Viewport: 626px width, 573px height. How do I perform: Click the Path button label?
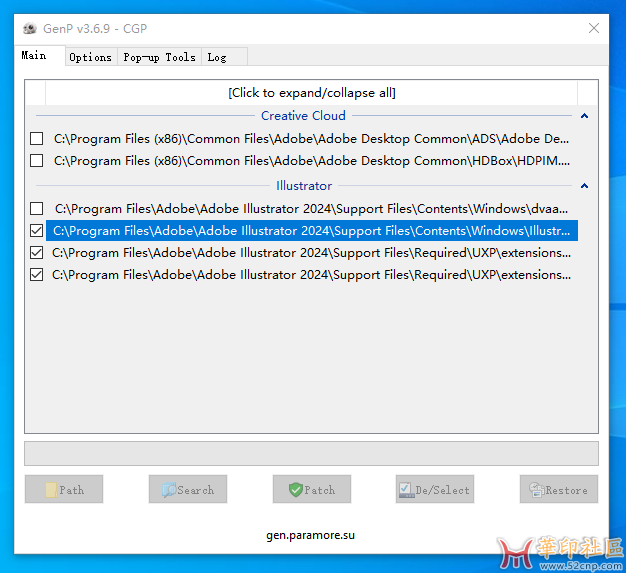point(72,490)
